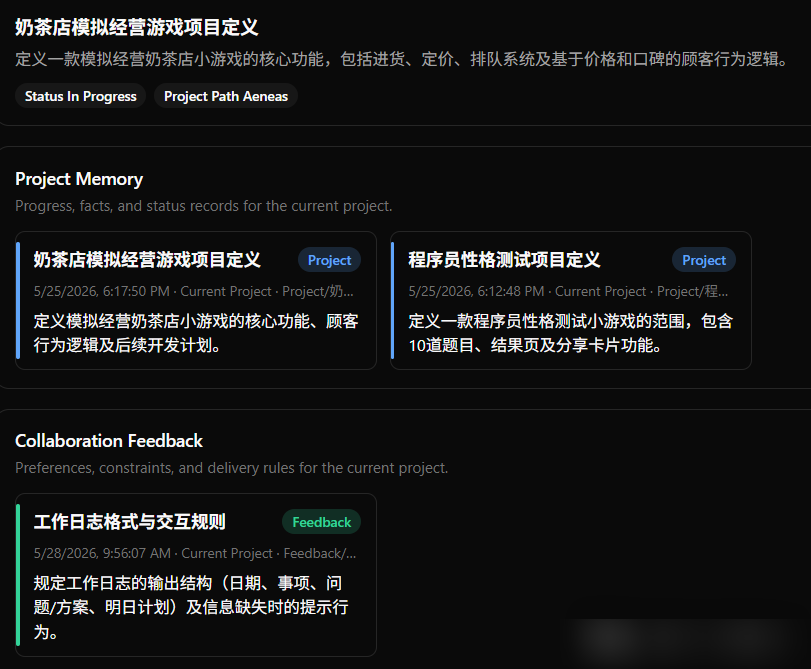Click the Project tag on the 奶茶店 card
The width and height of the screenshot is (811, 669).
329,260
